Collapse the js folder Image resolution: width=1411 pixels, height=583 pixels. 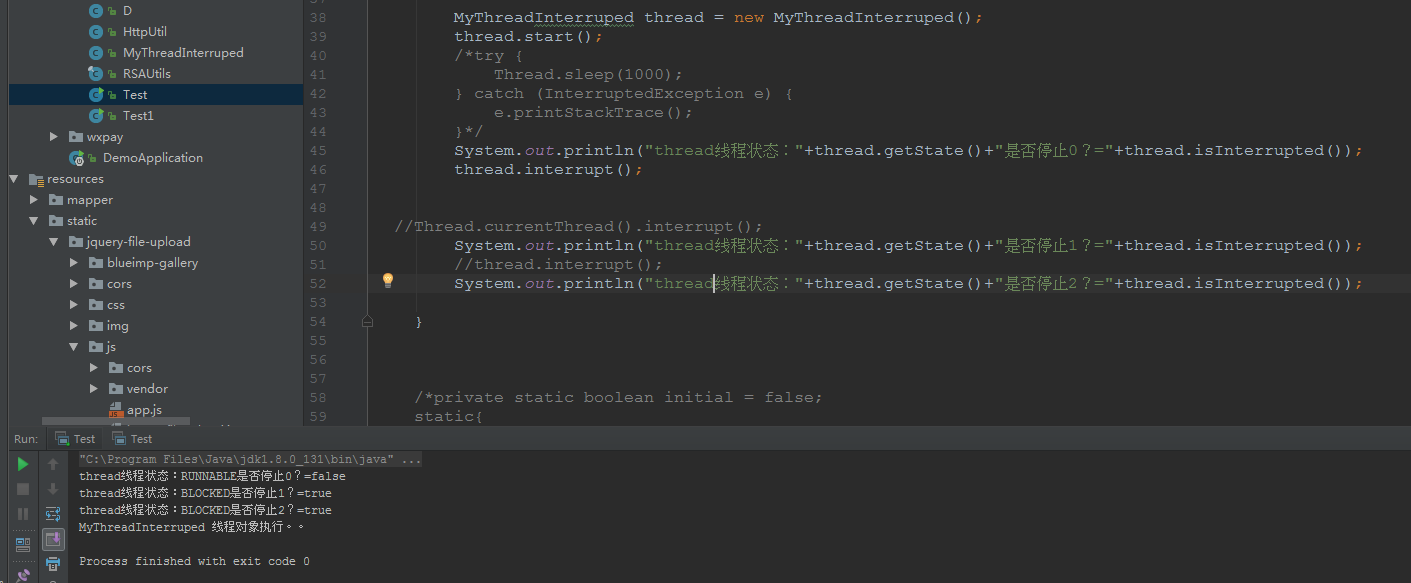point(73,346)
